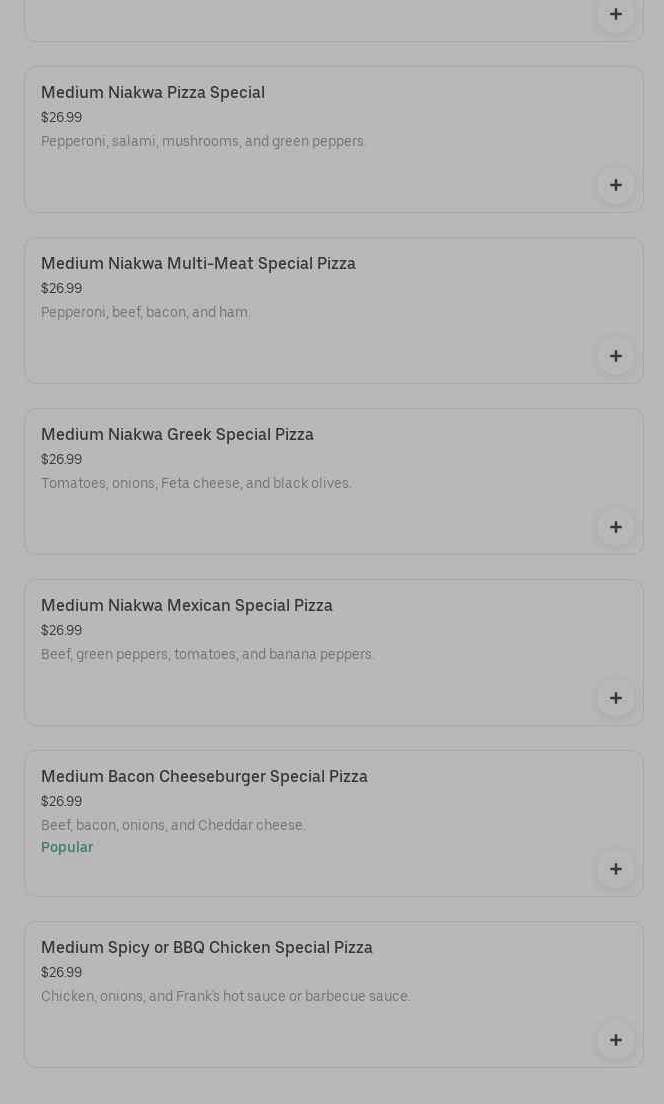Click the banana peppers ingredients description

[x=208, y=655]
